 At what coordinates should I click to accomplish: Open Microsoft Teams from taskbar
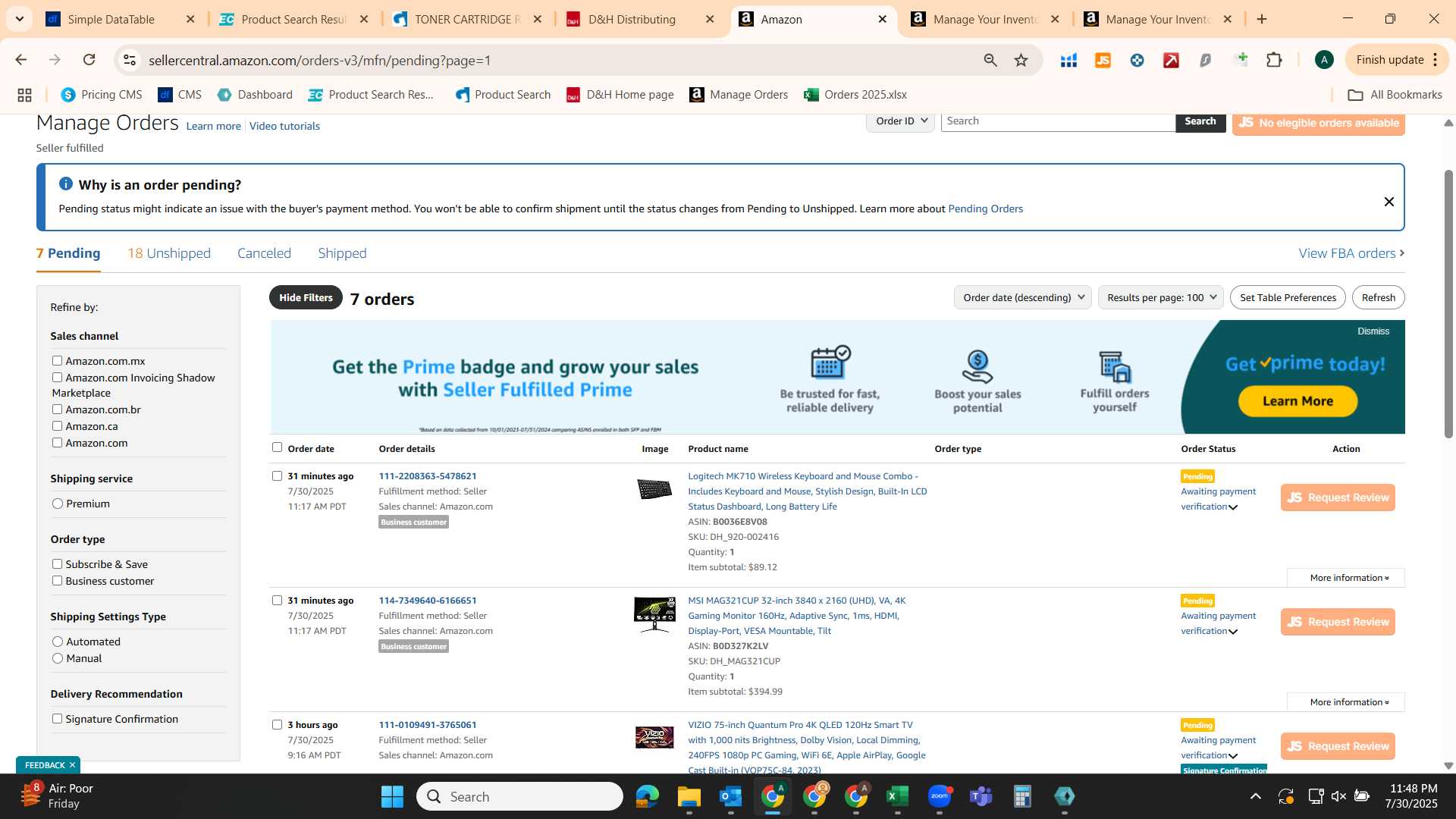click(x=981, y=796)
